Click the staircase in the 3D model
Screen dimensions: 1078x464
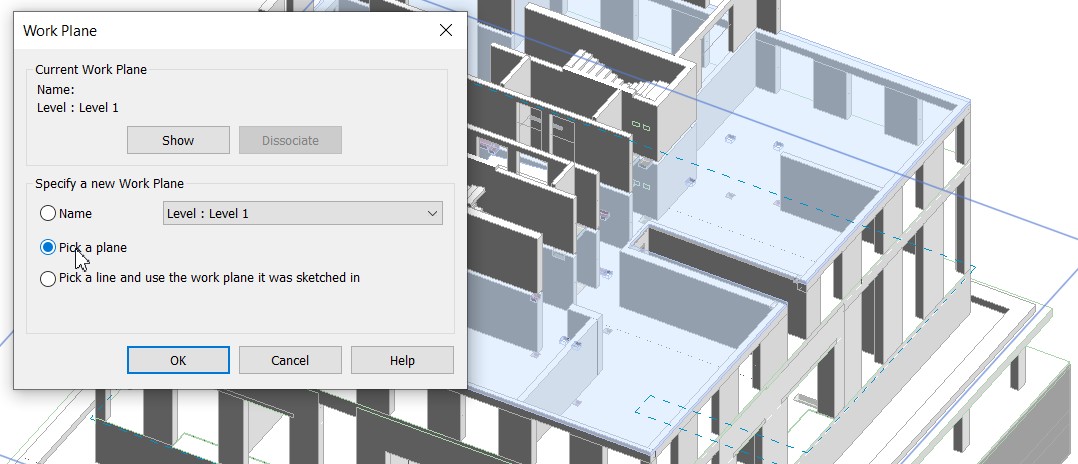coord(615,72)
